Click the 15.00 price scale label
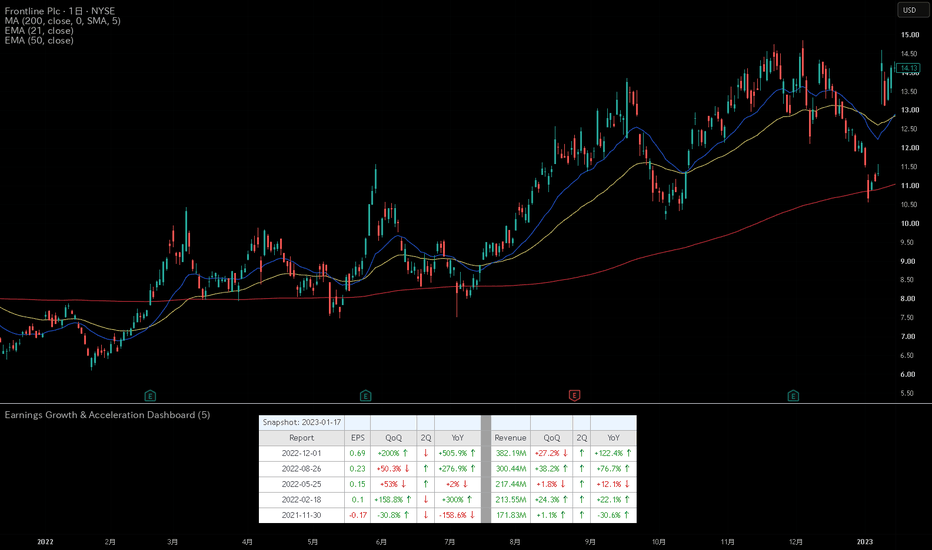932x550 pixels. 909,35
